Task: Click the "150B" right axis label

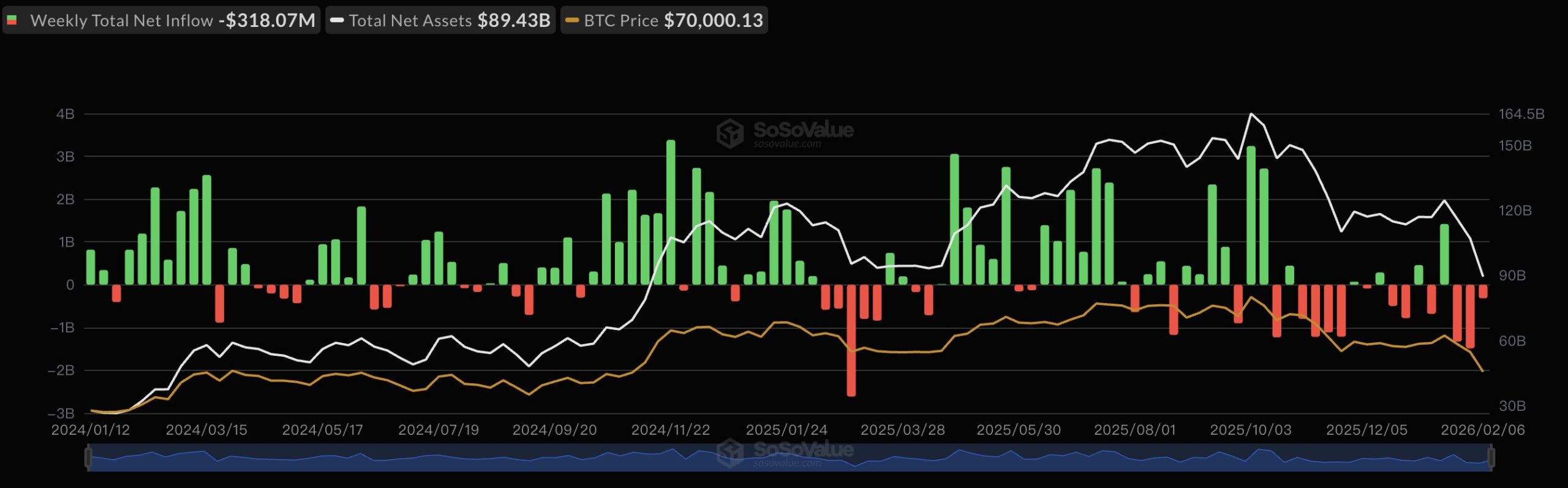Action: (1515, 146)
